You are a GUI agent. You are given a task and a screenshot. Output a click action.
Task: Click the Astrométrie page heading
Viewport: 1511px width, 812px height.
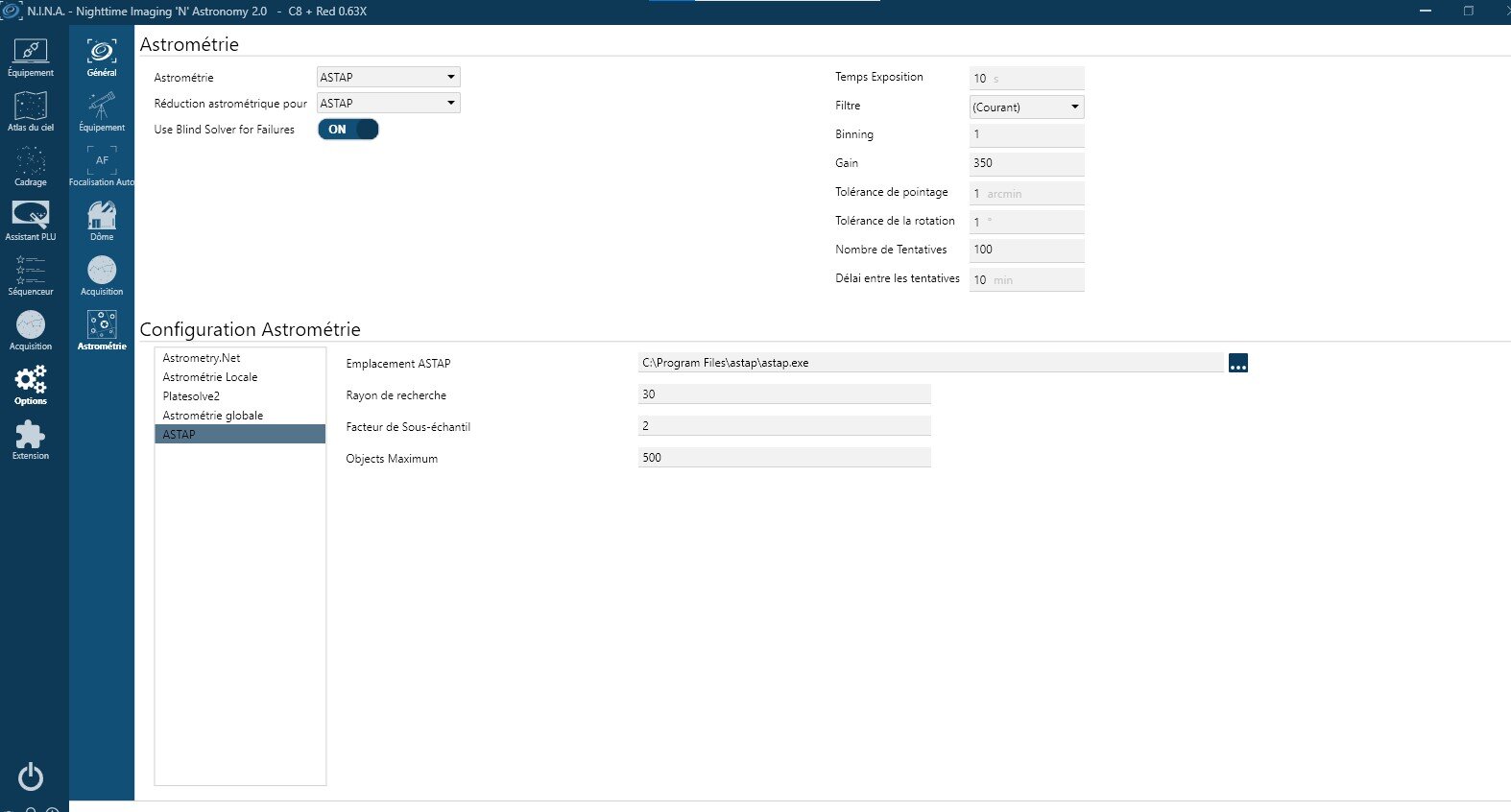click(189, 44)
